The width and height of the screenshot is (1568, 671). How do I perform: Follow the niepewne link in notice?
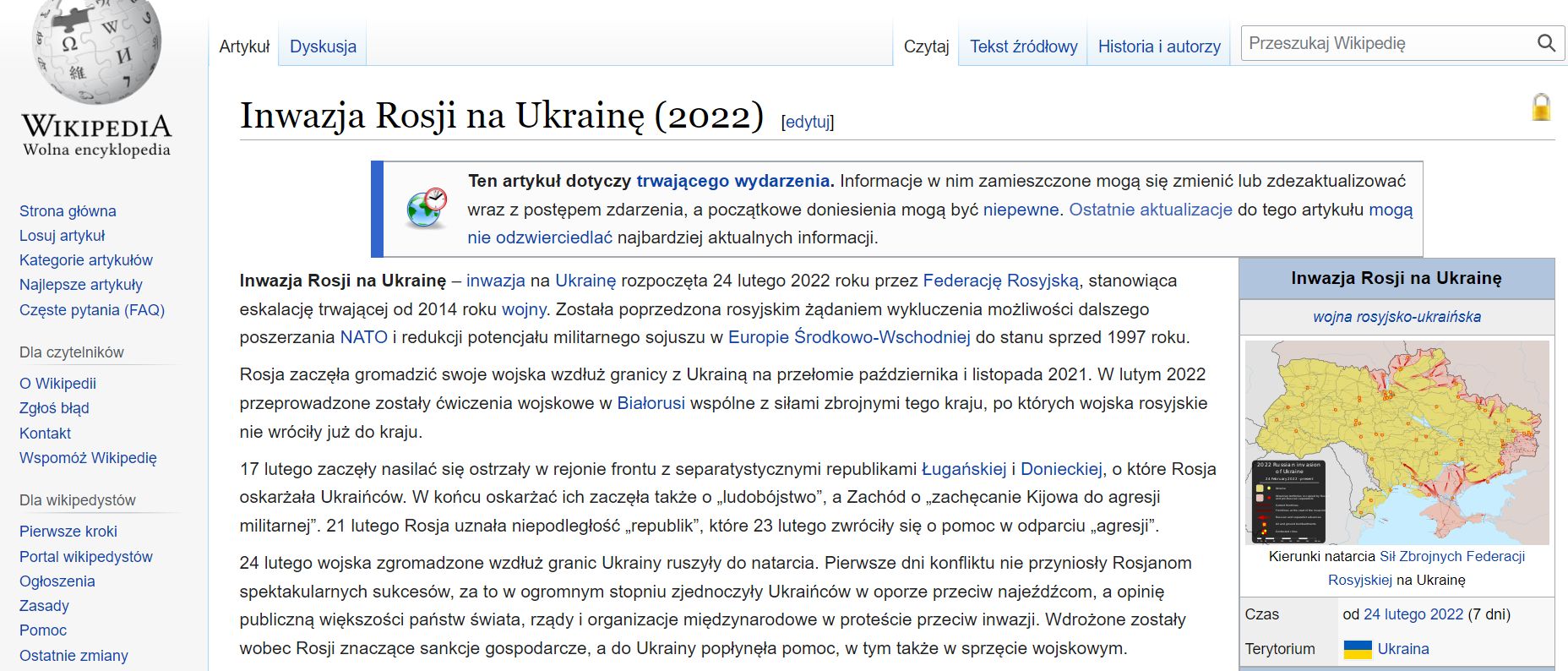[x=1021, y=210]
